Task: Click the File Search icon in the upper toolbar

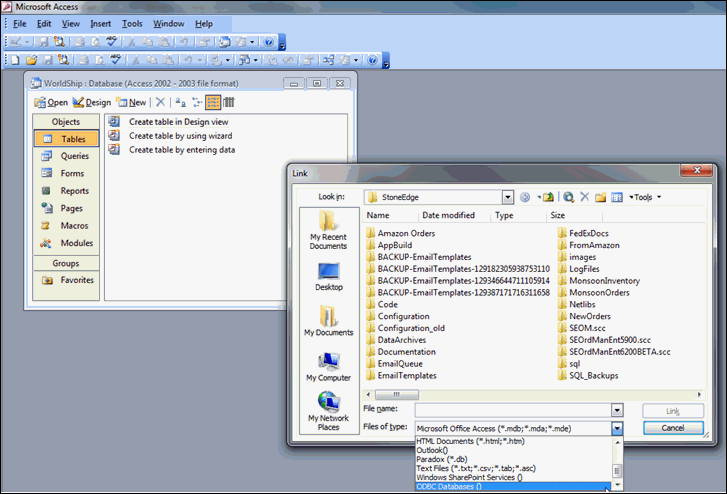Action: pos(59,42)
